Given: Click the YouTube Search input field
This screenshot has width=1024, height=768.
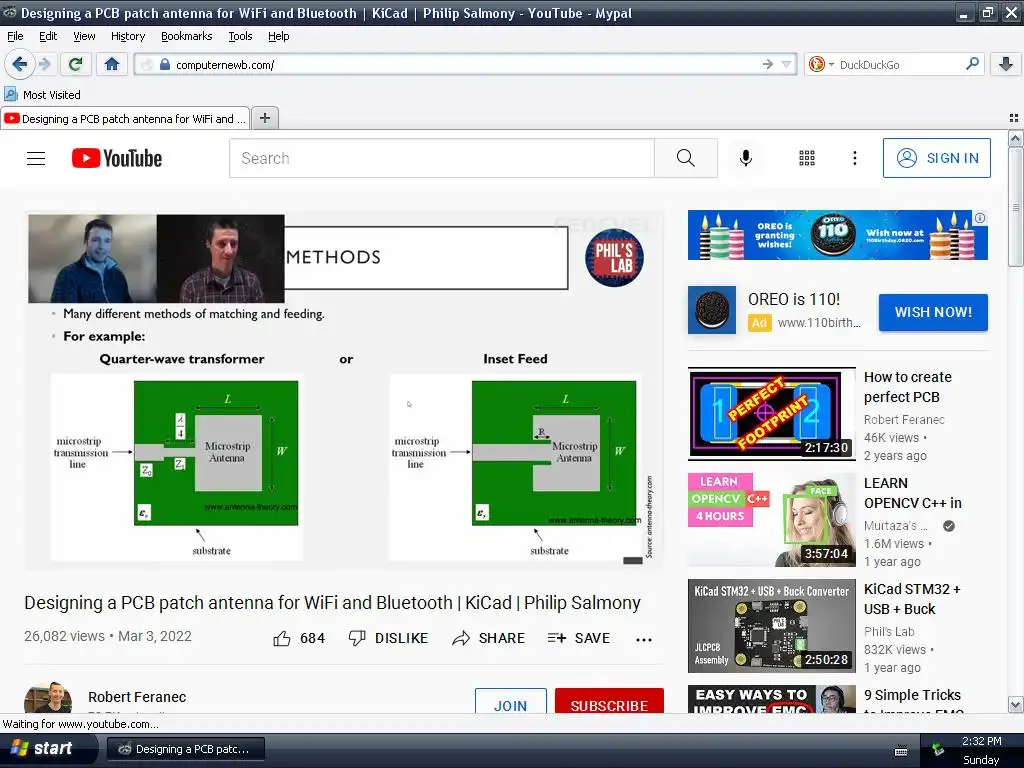Looking at the screenshot, I should coord(441,158).
